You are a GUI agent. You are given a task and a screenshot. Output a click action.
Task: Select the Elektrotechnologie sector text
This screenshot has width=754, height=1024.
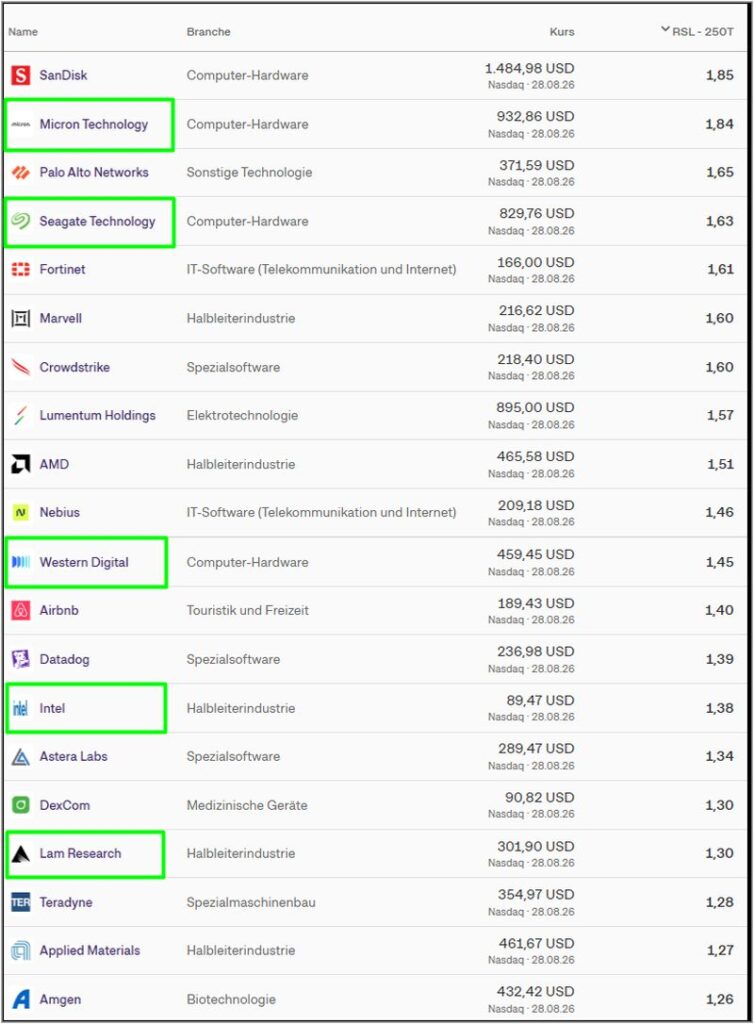pyautogui.click(x=242, y=415)
